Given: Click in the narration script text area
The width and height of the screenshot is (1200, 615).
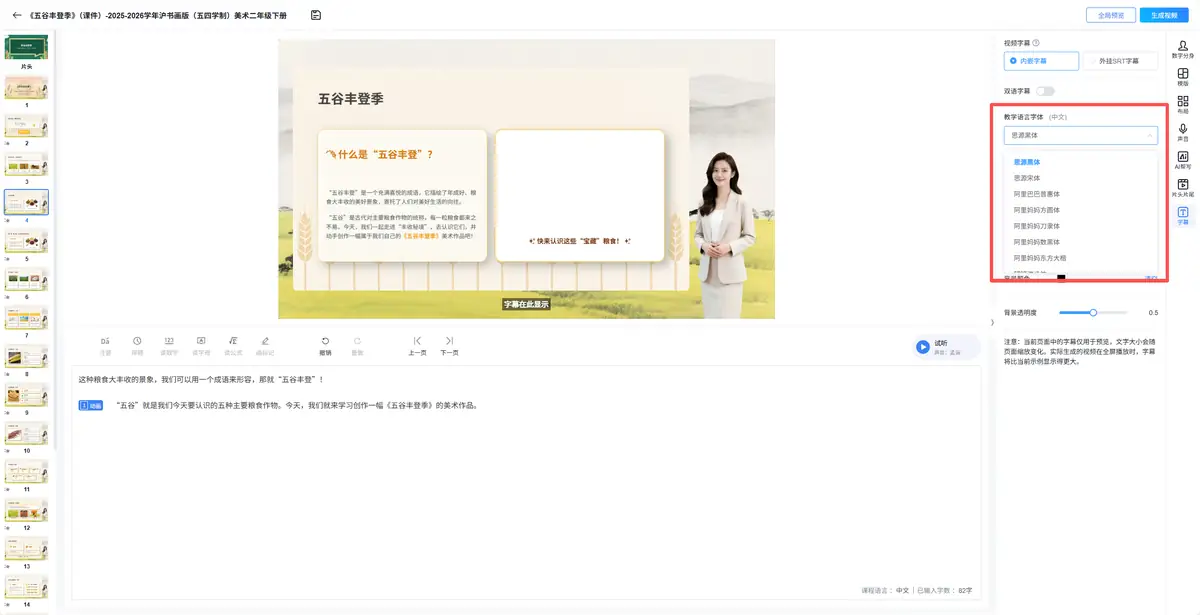Looking at the screenshot, I should 525,483.
